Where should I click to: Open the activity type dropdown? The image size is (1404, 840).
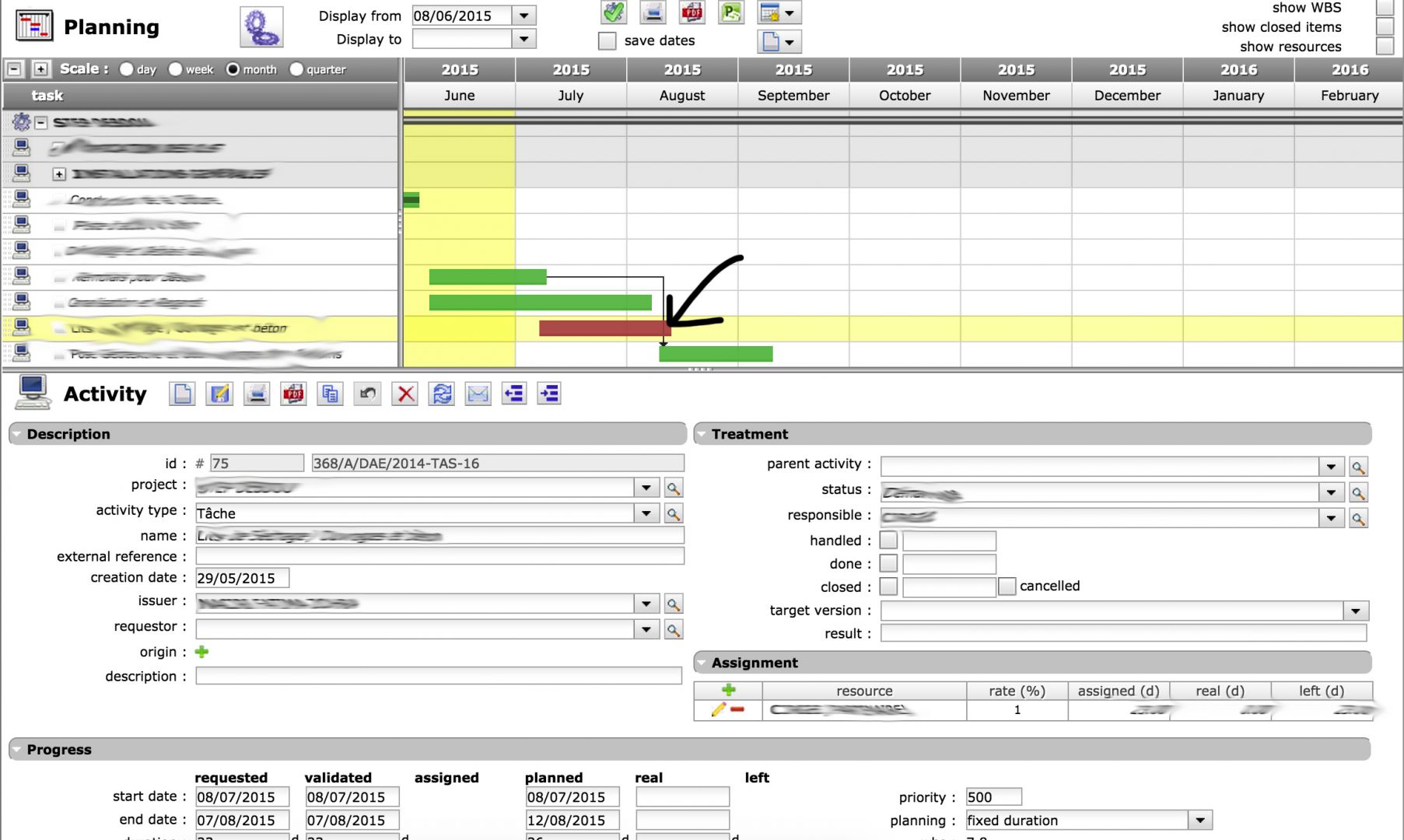(646, 513)
